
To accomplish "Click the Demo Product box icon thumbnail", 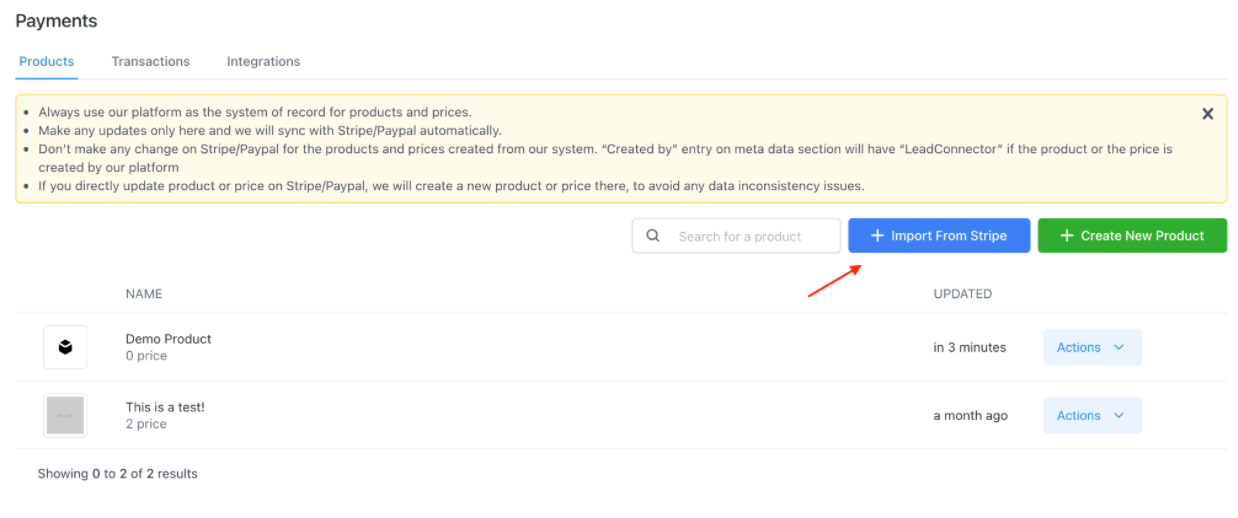I will (x=65, y=347).
